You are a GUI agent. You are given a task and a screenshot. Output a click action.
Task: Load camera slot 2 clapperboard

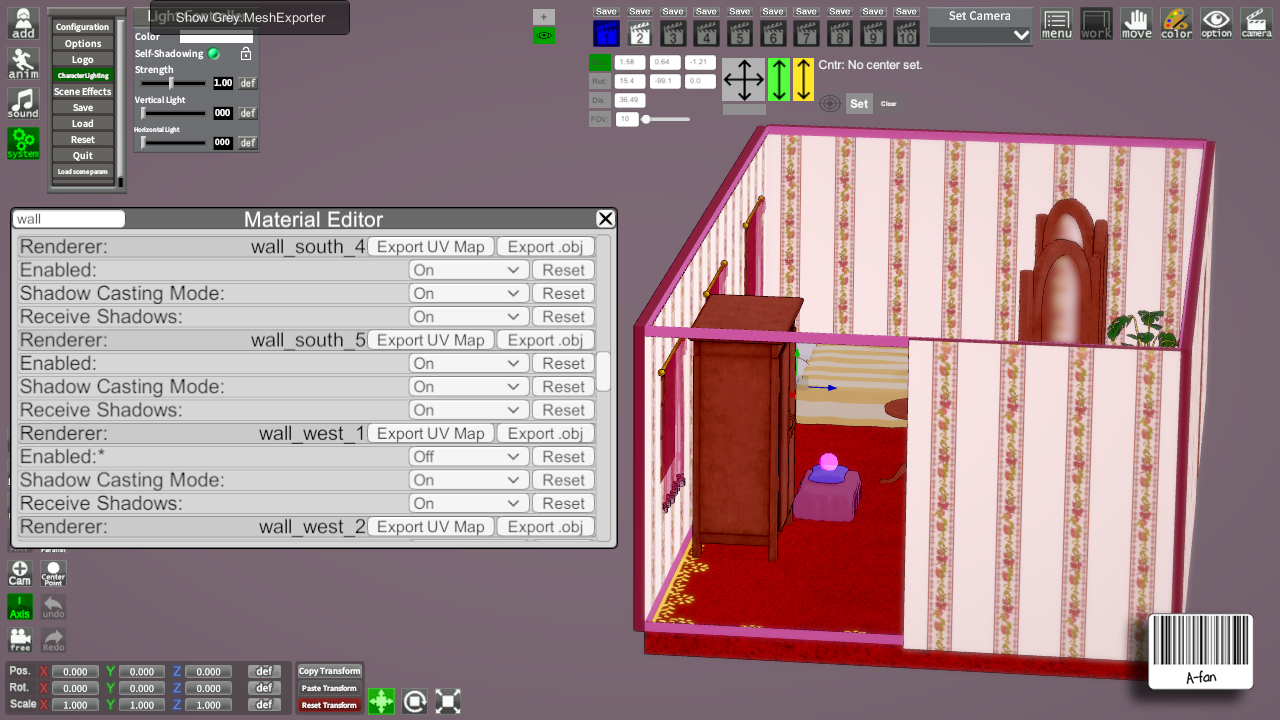(640, 33)
